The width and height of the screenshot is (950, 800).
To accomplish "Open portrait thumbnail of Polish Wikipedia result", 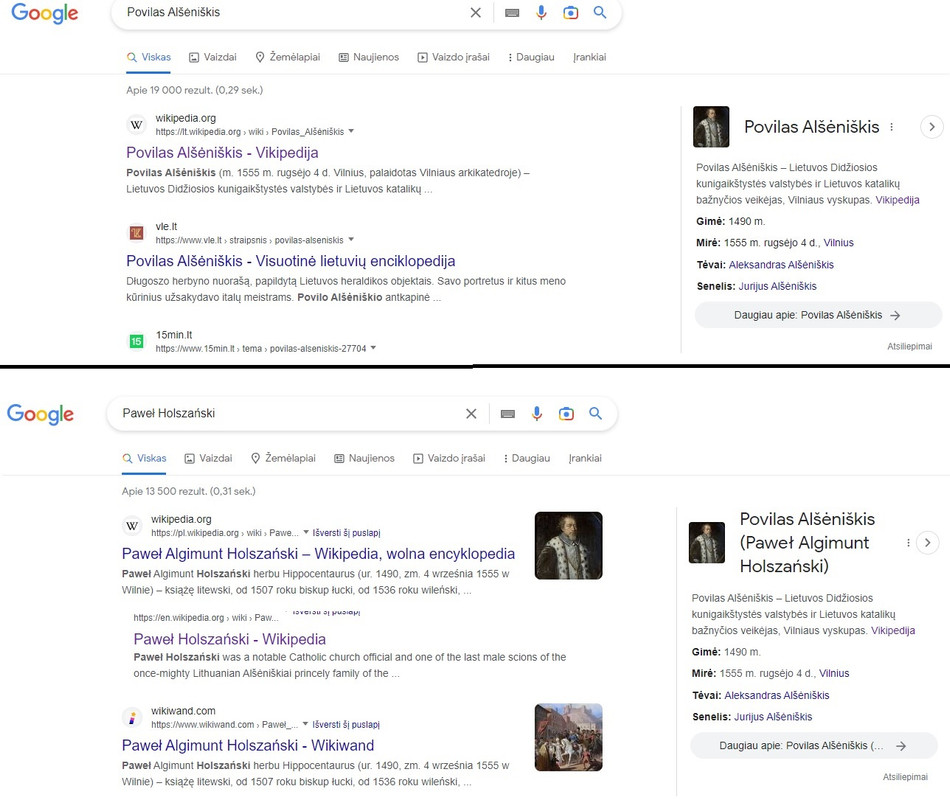I will 568,545.
